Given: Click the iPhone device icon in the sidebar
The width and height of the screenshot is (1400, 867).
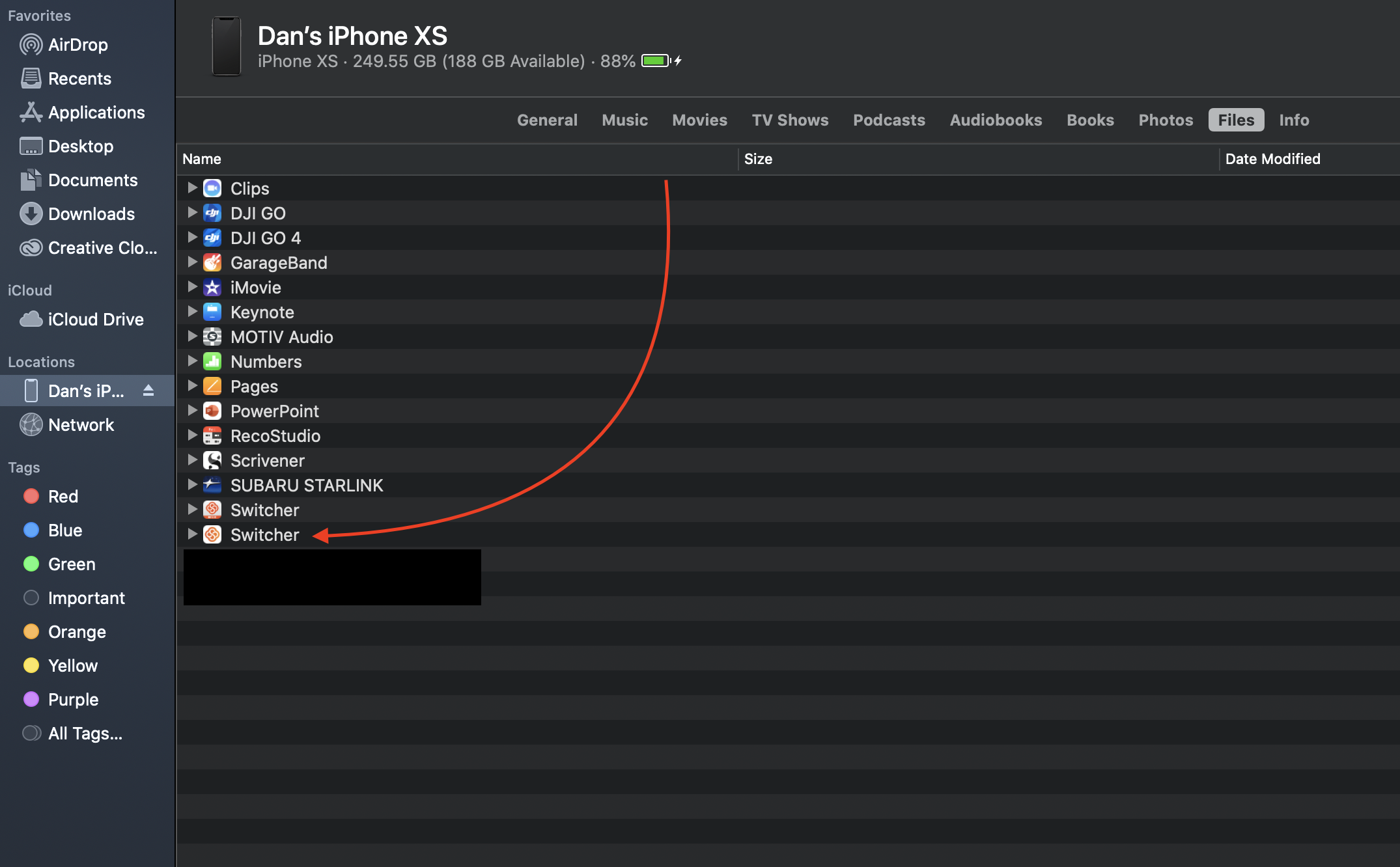Looking at the screenshot, I should tap(31, 391).
